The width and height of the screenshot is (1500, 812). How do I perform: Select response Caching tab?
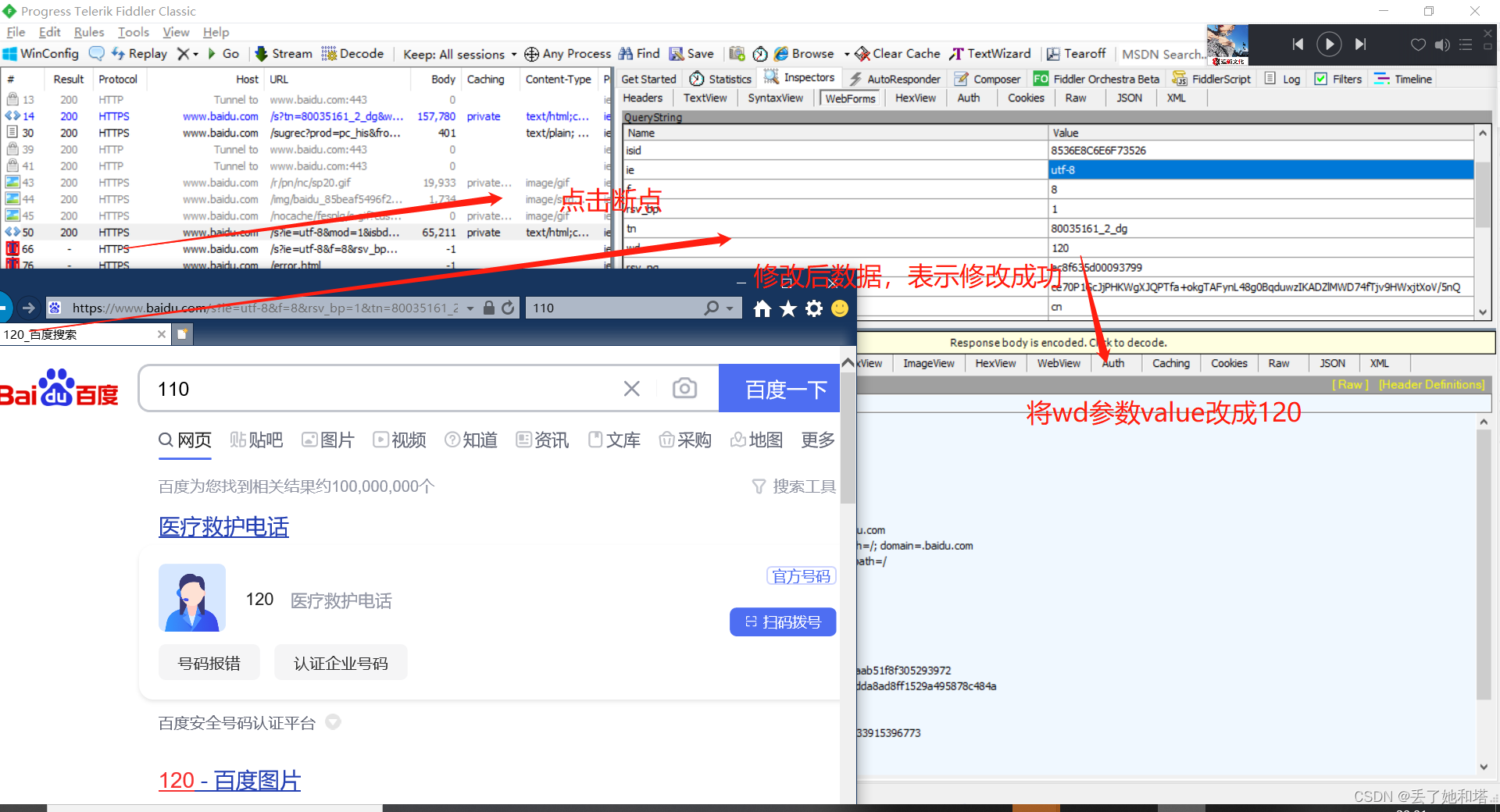(x=1170, y=363)
